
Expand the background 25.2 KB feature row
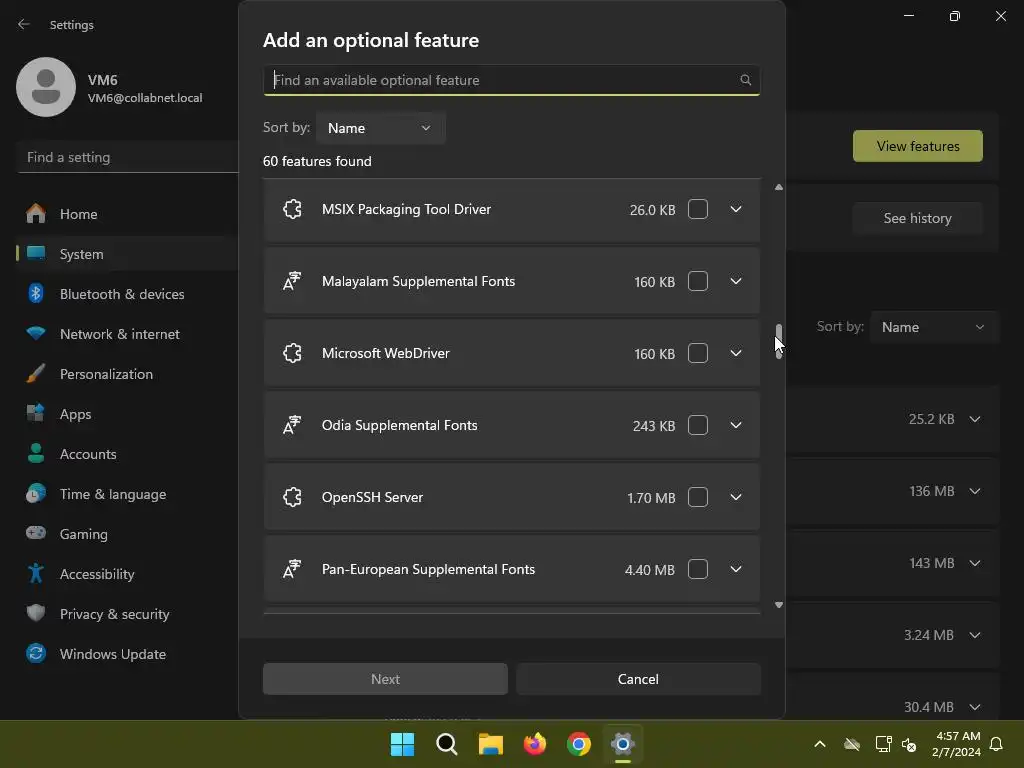click(974, 419)
